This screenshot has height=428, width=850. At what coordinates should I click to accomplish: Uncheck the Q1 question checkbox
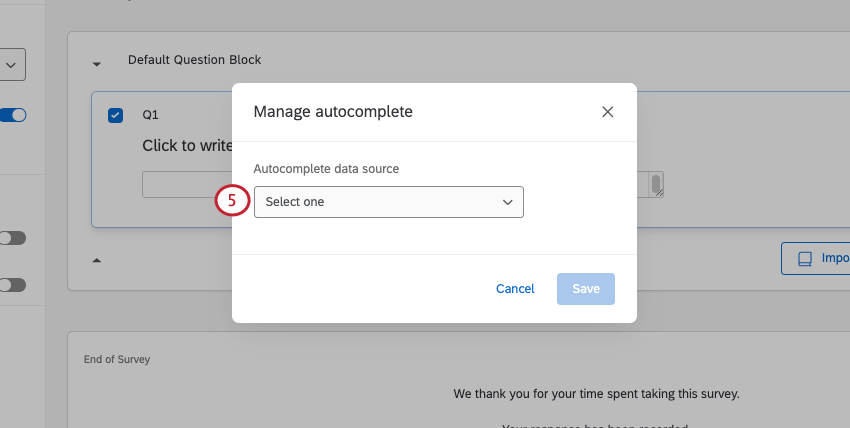click(x=115, y=115)
